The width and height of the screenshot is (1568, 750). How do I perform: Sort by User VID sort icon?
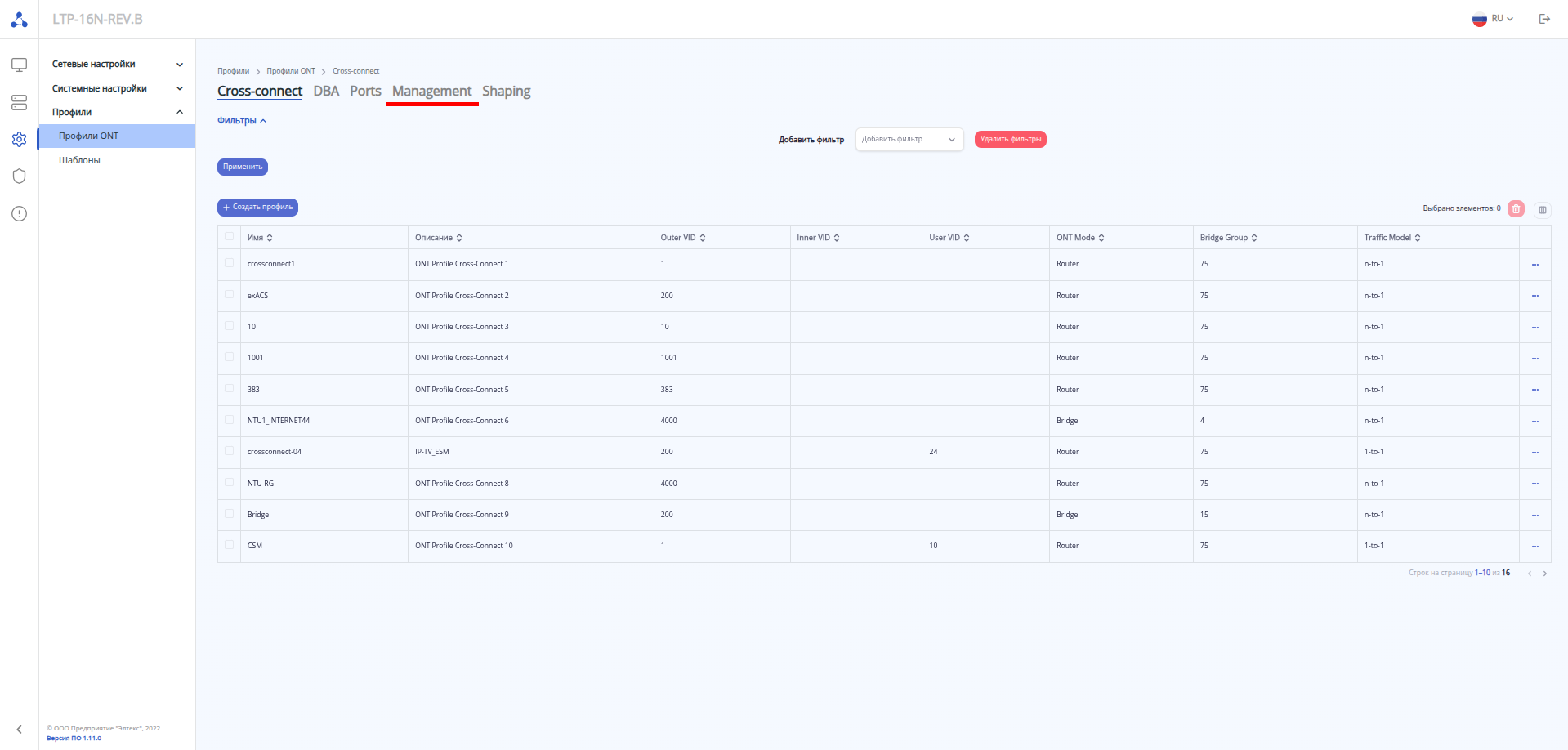[967, 238]
